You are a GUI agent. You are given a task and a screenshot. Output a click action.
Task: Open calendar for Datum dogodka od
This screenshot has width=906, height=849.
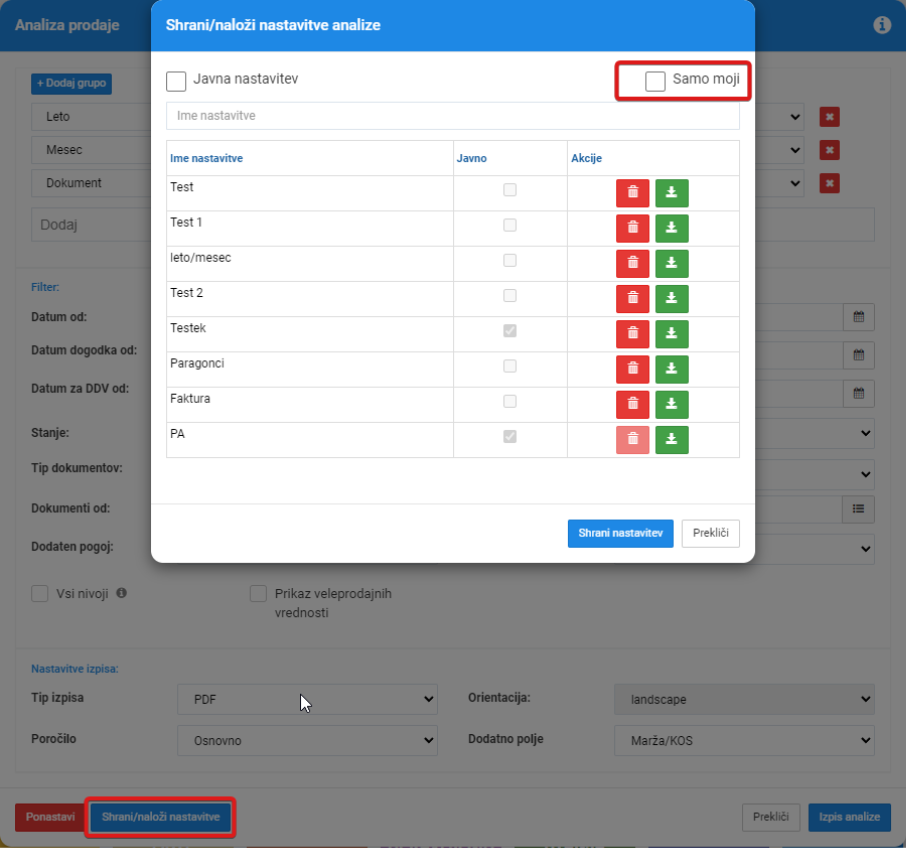859,355
